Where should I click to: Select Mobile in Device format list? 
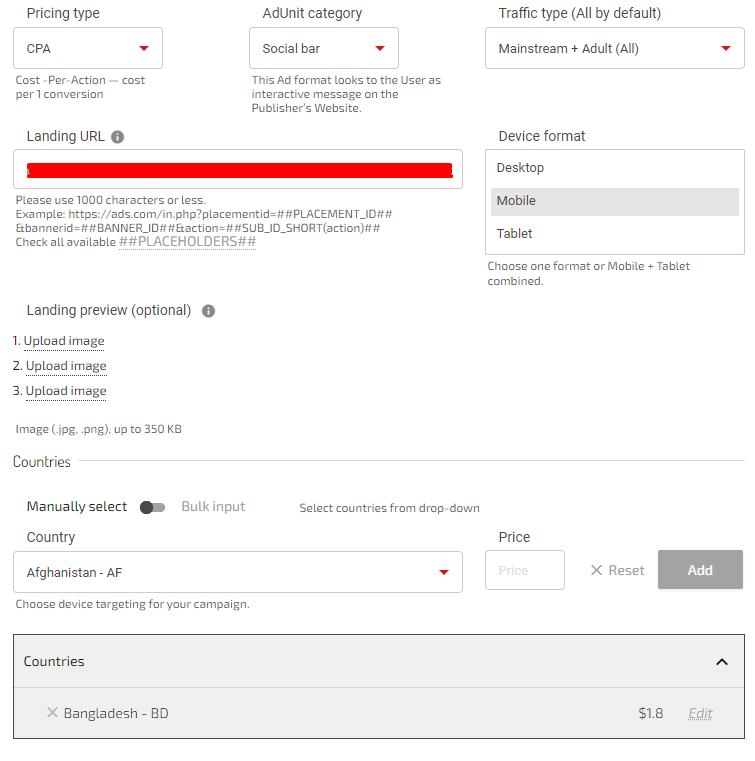pos(614,201)
